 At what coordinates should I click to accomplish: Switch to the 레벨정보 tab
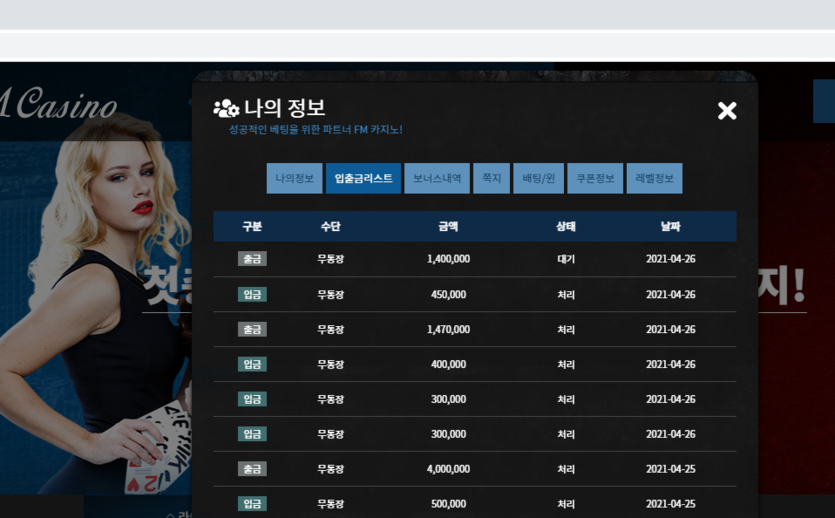click(x=654, y=178)
